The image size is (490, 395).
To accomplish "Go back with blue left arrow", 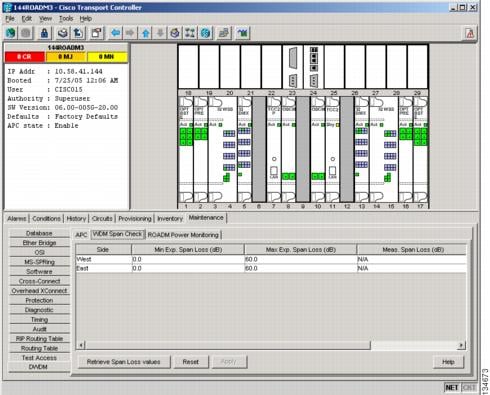I will pyautogui.click(x=115, y=33).
